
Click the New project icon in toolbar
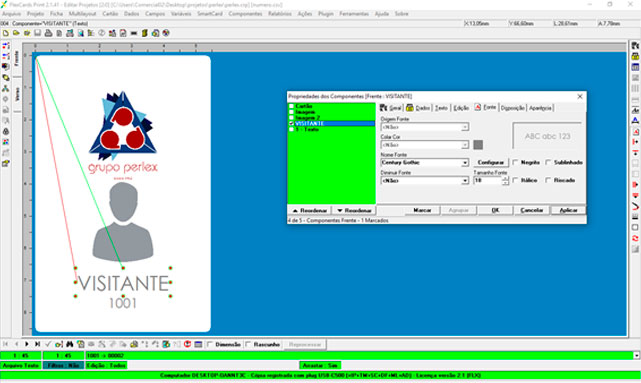[x=6, y=33]
